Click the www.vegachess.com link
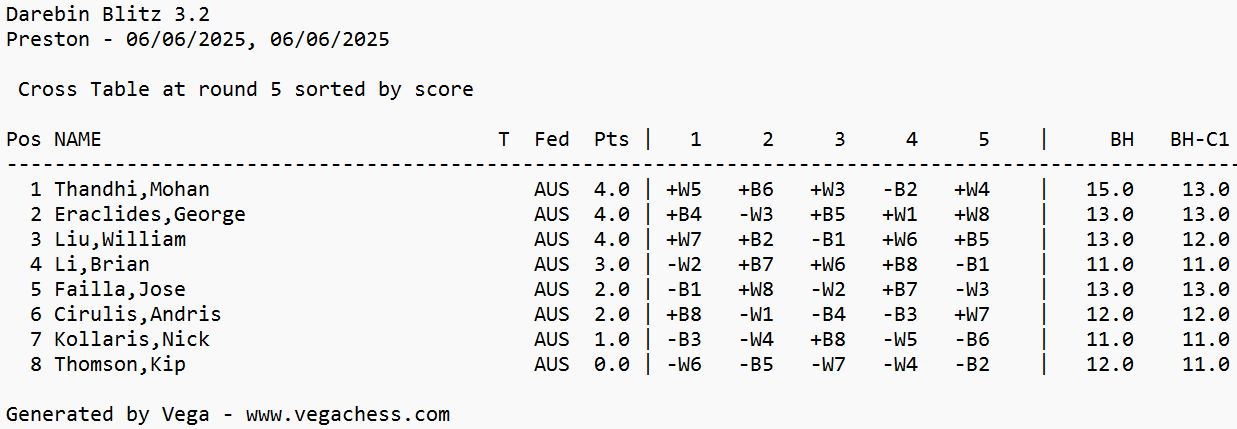Screen dimensions: 1237x429 click(348, 414)
